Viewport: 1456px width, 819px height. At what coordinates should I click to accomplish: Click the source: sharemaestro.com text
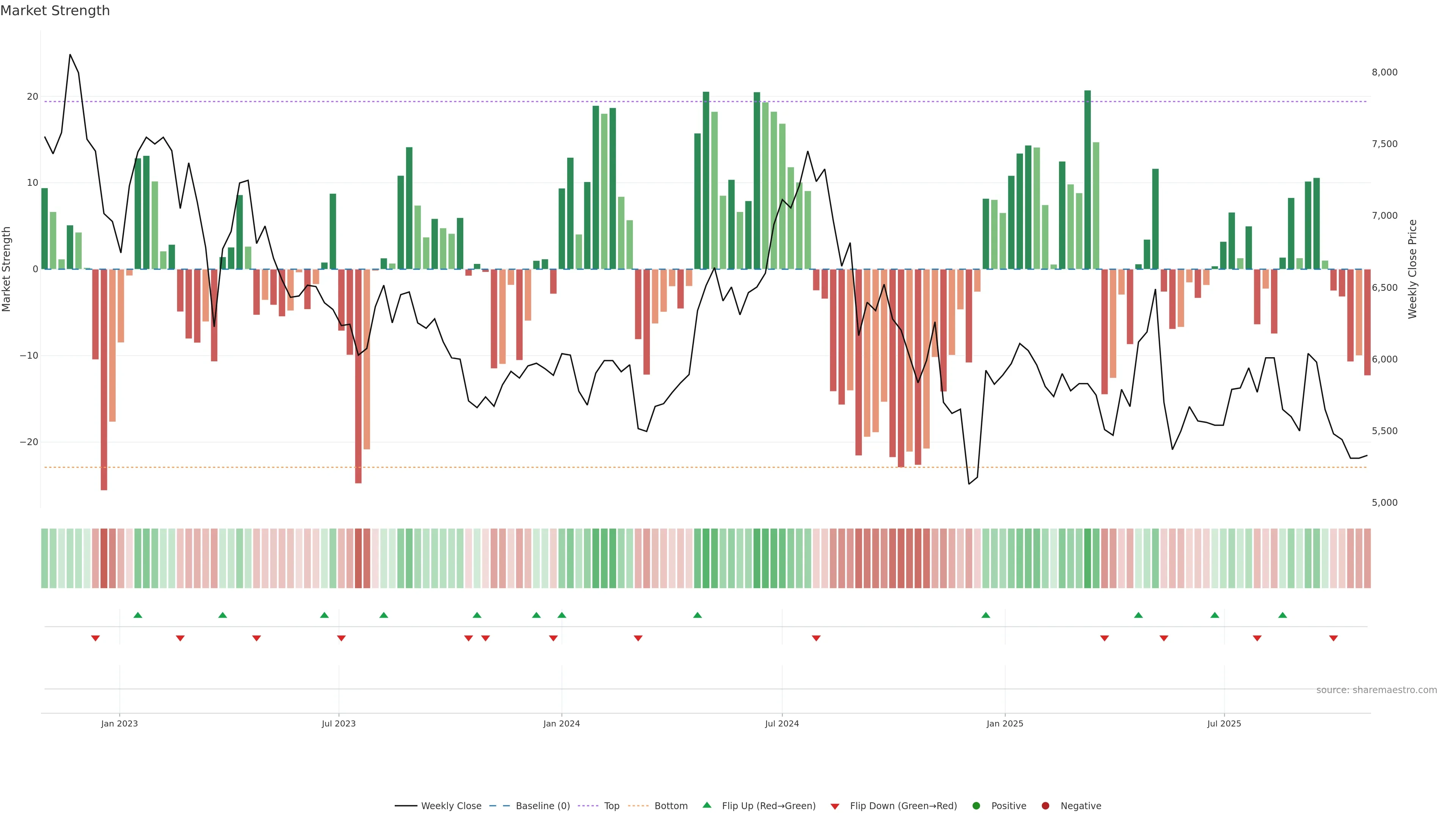(1376, 690)
